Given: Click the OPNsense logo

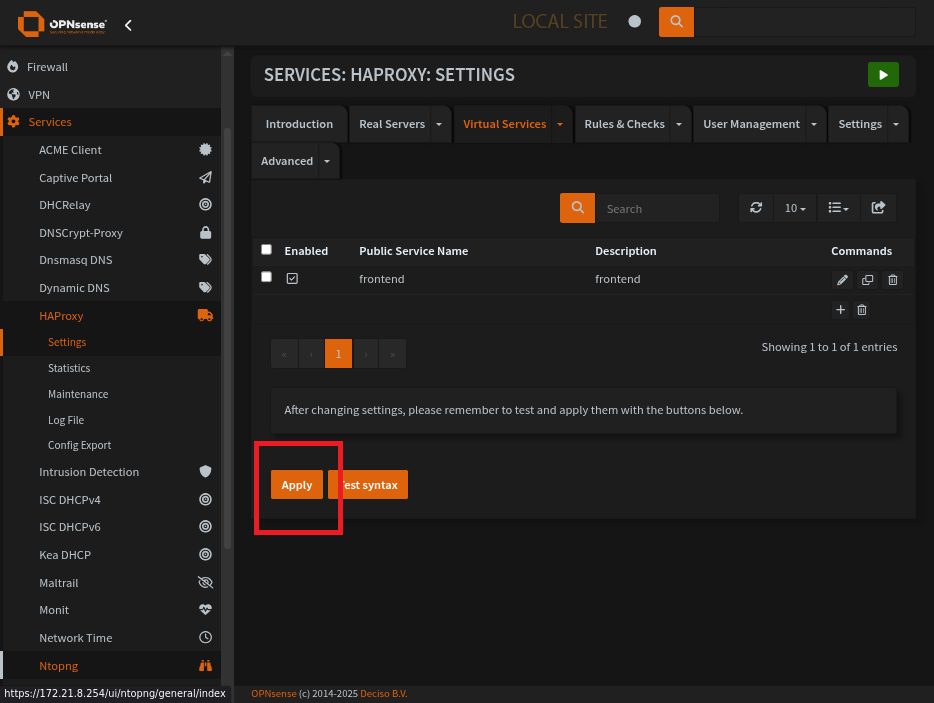Looking at the screenshot, I should [x=62, y=24].
